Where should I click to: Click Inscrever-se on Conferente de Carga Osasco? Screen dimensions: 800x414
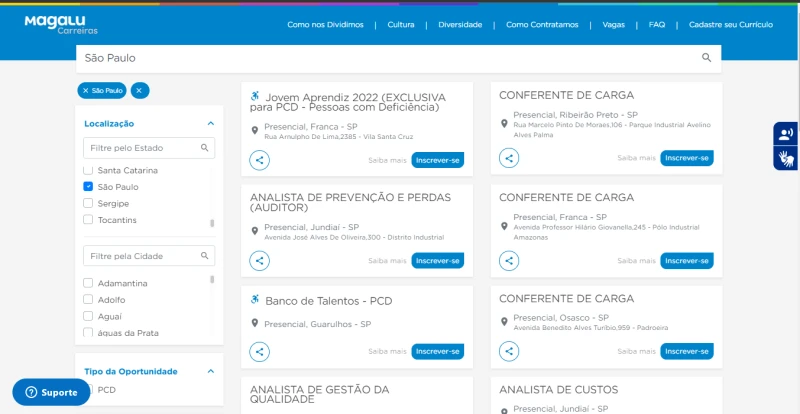(x=687, y=351)
